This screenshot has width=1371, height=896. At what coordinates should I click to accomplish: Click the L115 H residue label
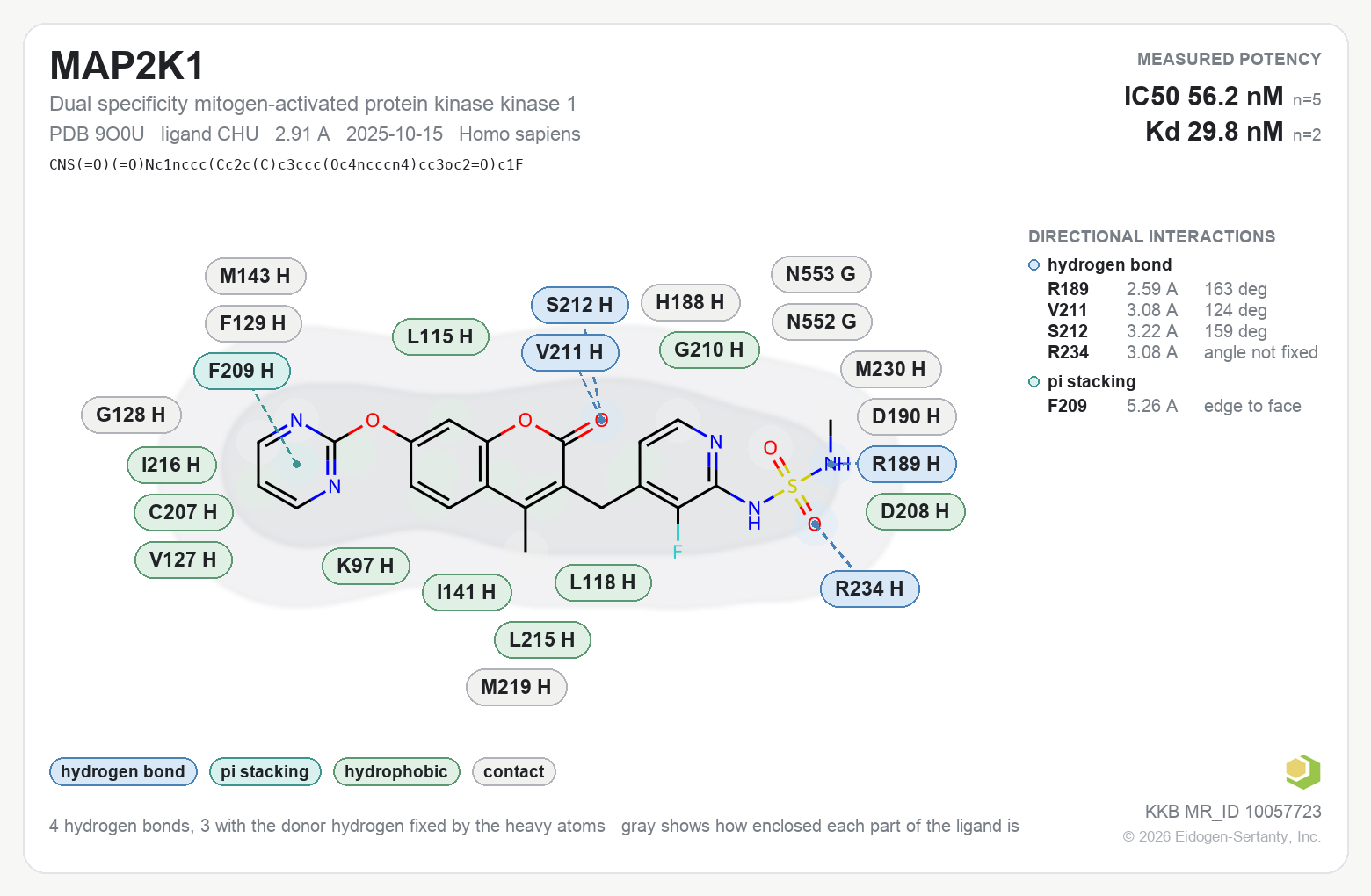click(440, 336)
